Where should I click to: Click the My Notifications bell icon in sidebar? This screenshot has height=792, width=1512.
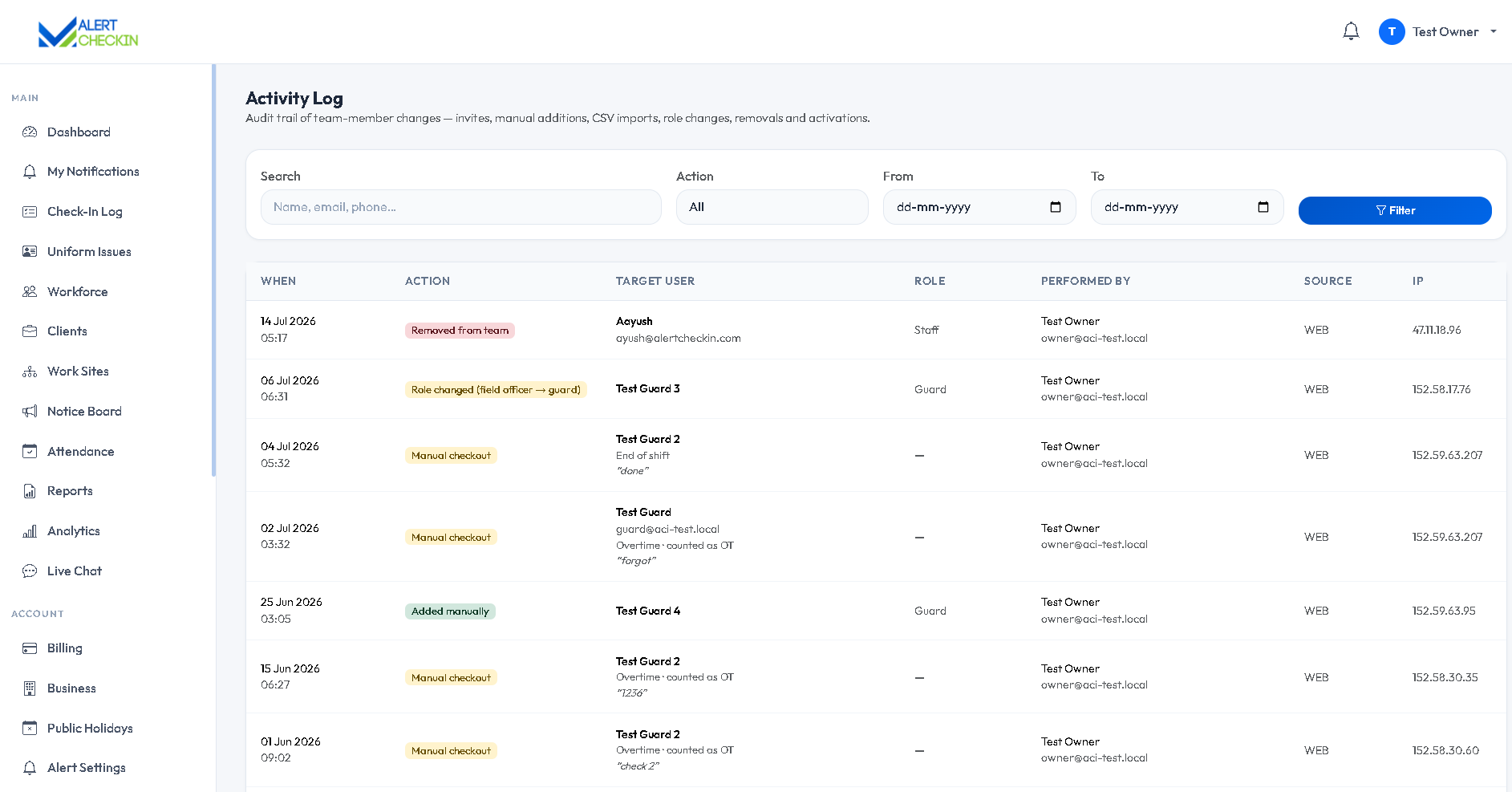tap(30, 172)
